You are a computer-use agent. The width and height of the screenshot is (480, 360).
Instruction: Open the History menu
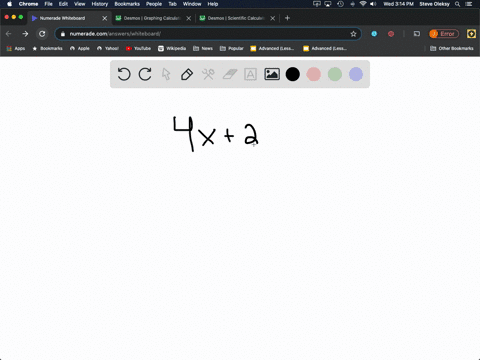point(100,4)
